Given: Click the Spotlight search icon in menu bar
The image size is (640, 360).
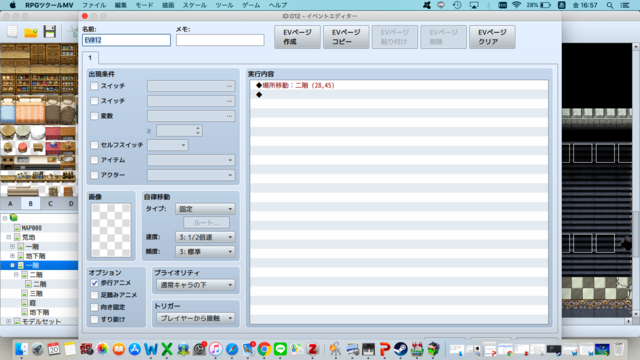Looking at the screenshot, I should pos(610,5).
